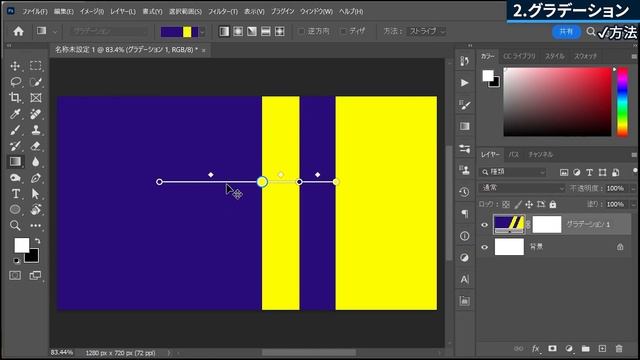Click the 共有 share button
The image size is (640, 360).
click(x=566, y=31)
